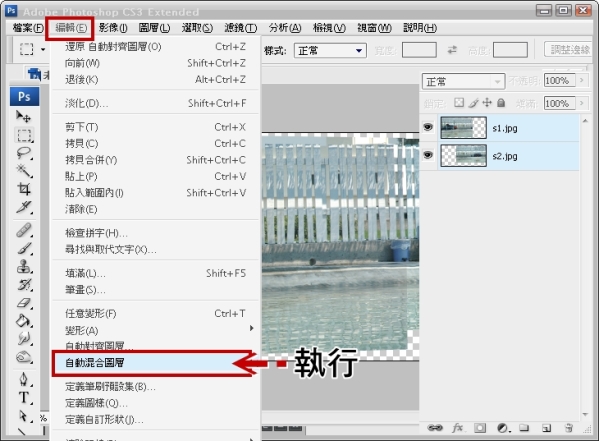Open the 濾鏡(T) menu

click(x=240, y=28)
